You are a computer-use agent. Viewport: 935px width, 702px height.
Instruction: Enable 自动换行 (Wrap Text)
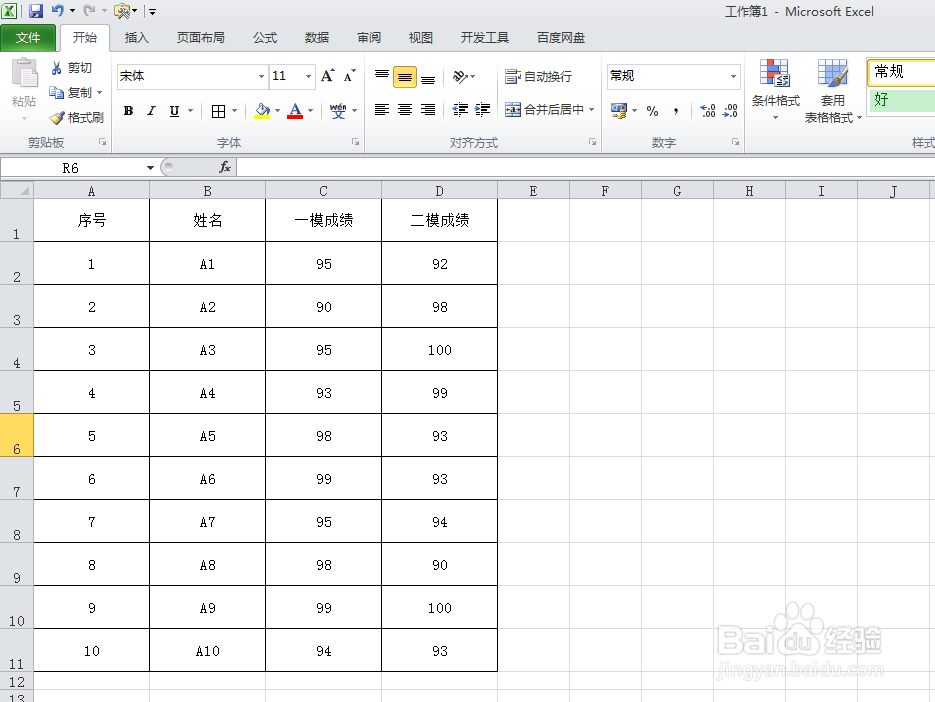(536, 76)
